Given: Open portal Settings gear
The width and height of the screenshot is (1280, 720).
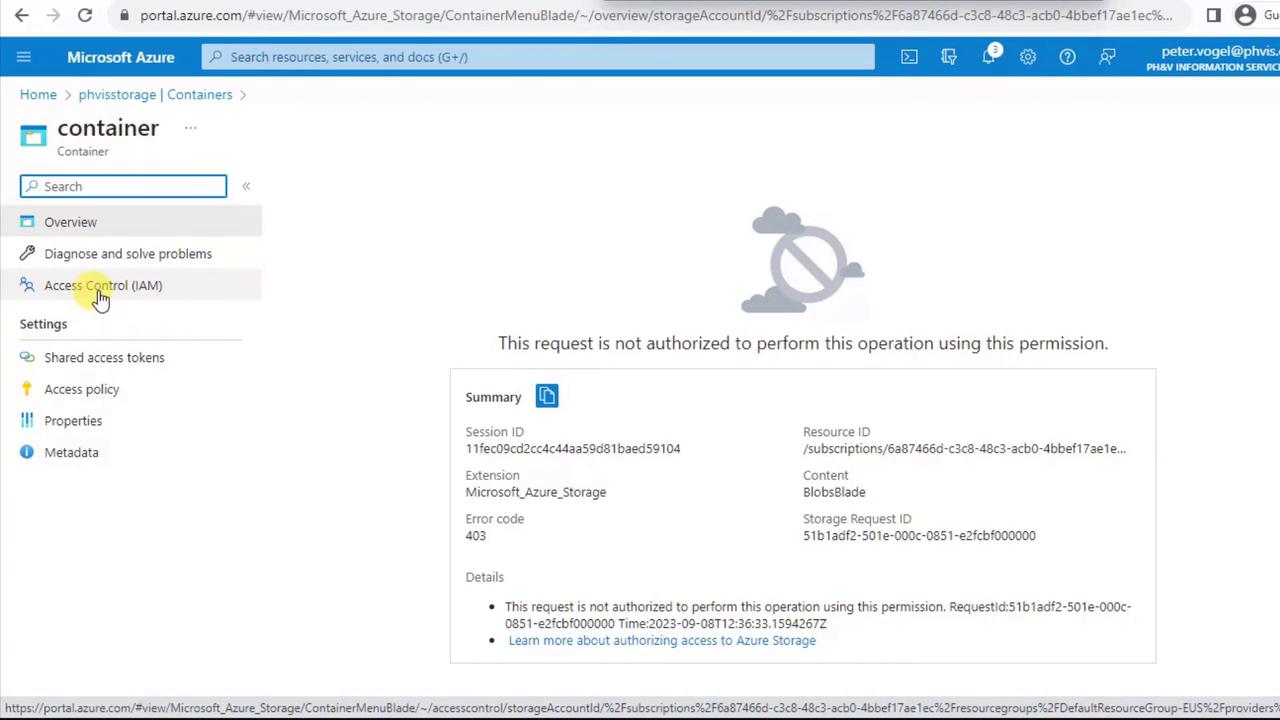Looking at the screenshot, I should tap(1028, 57).
